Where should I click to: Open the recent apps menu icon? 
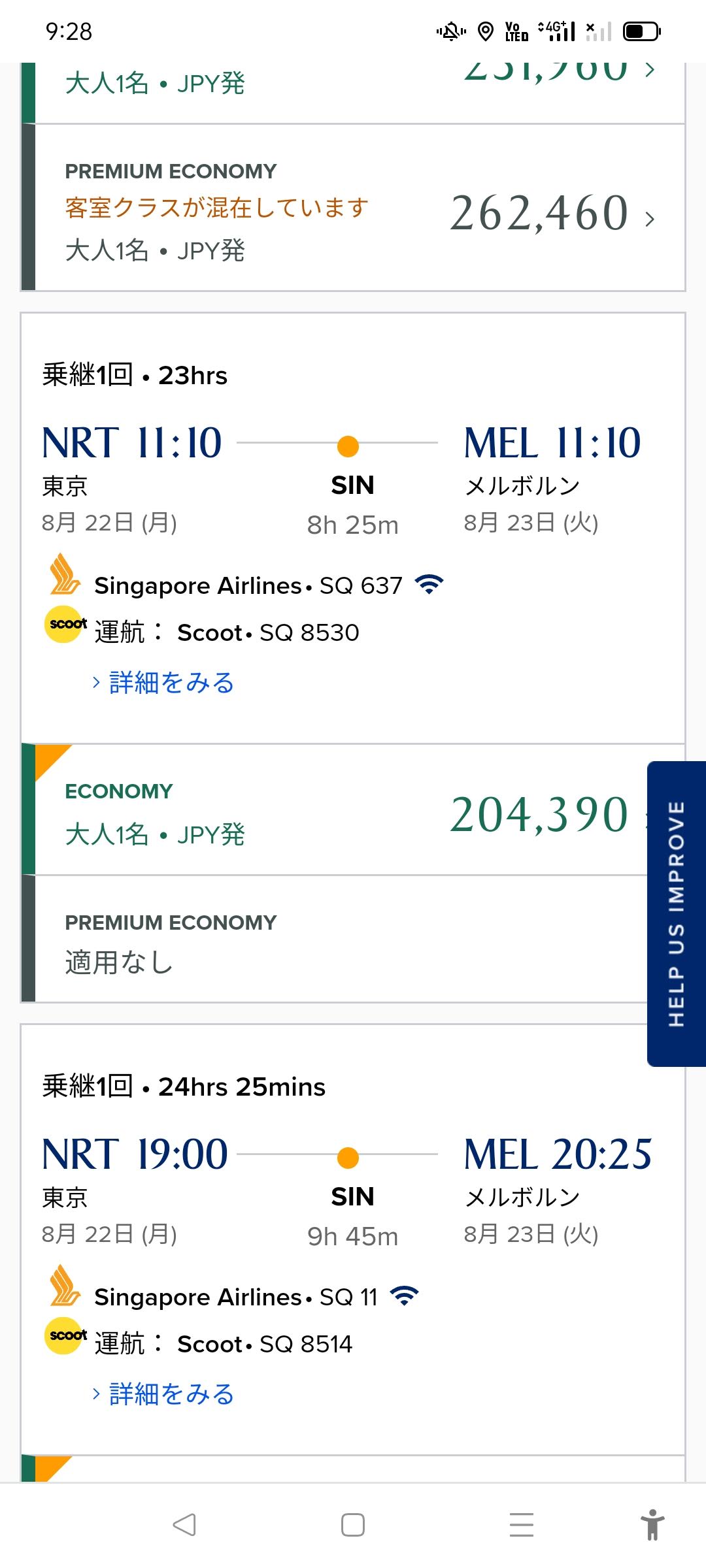pyautogui.click(x=521, y=1525)
